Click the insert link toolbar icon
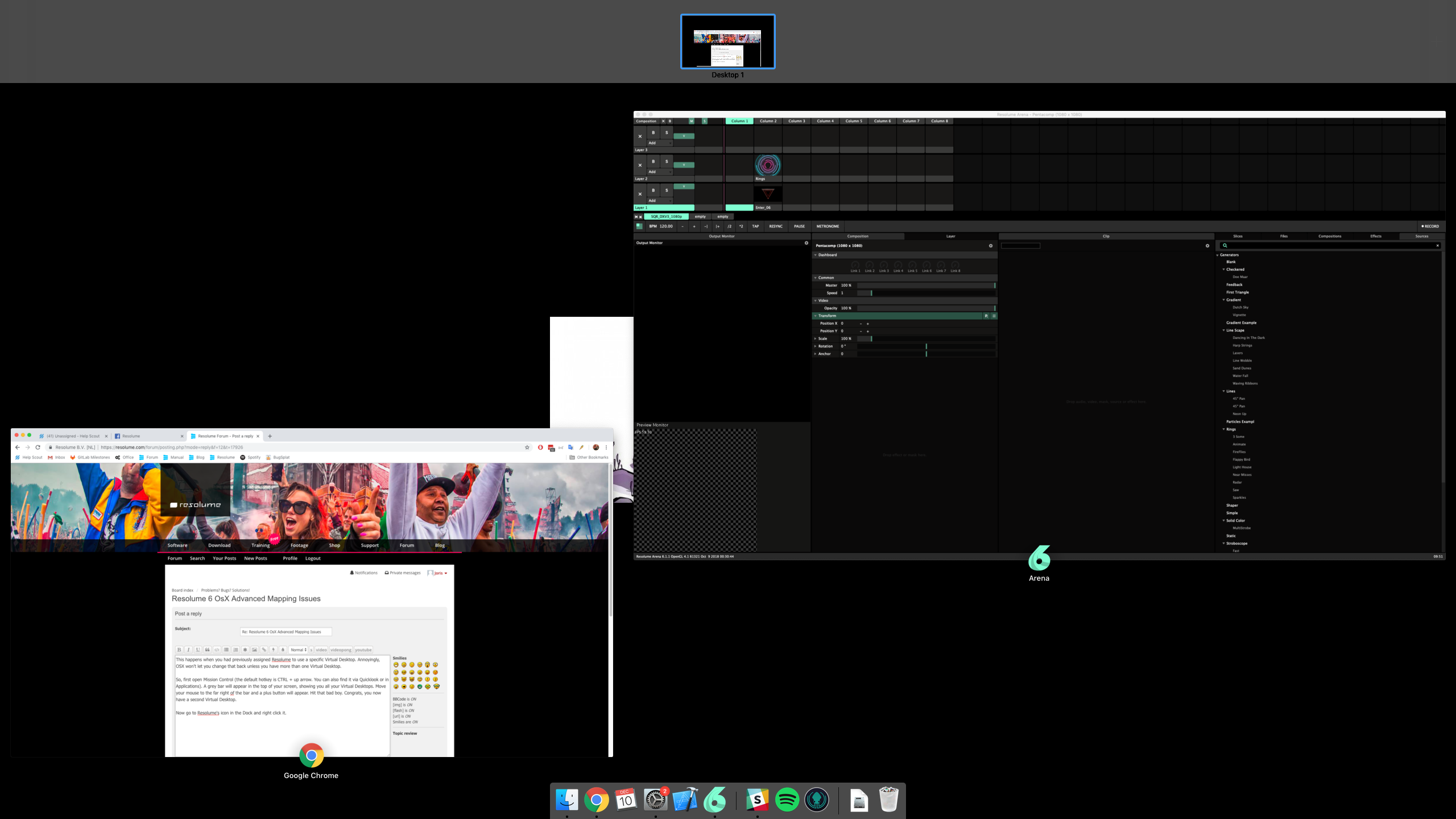Screen dimensions: 1456x819 tap(264, 650)
